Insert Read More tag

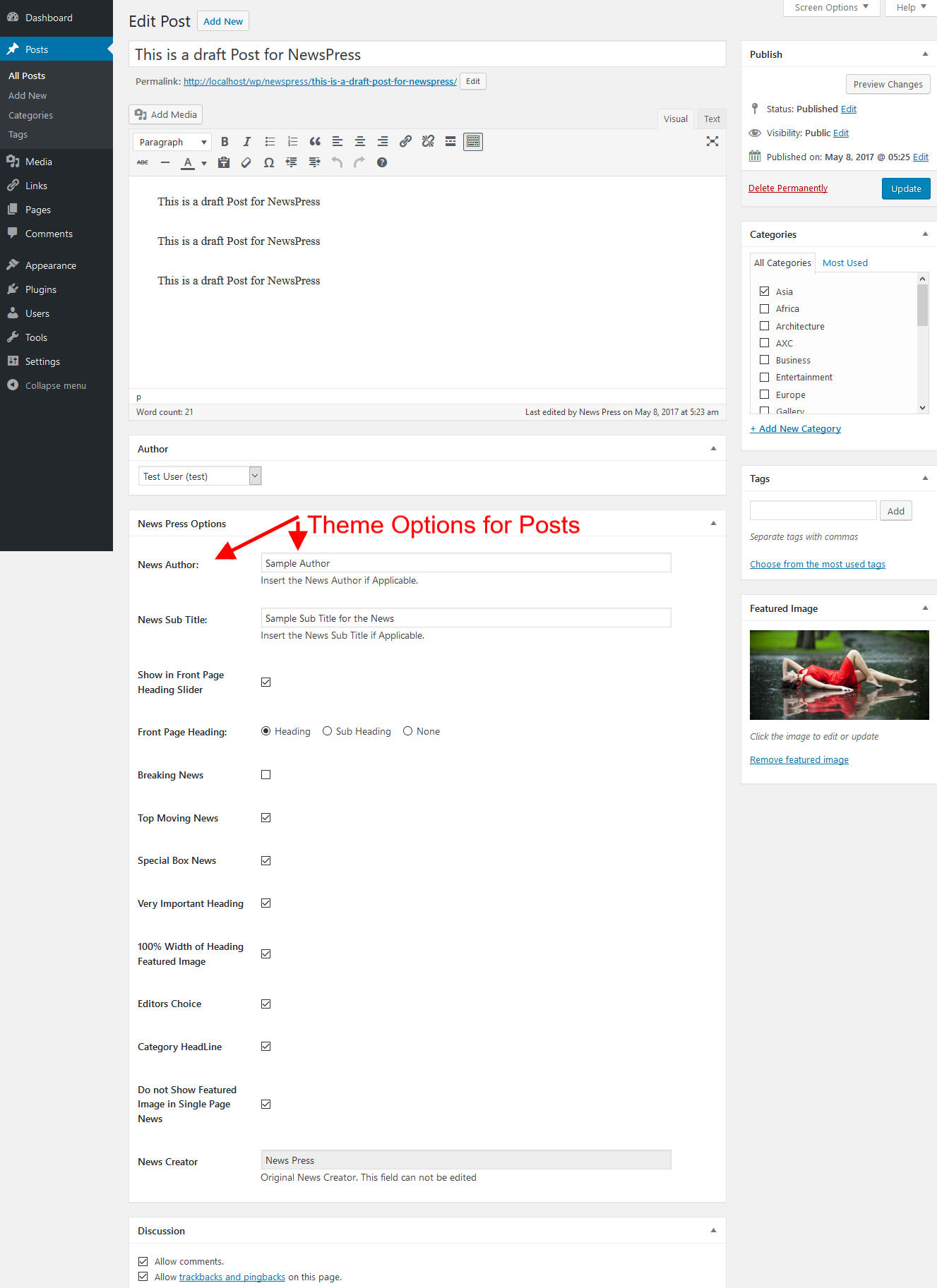pos(450,142)
